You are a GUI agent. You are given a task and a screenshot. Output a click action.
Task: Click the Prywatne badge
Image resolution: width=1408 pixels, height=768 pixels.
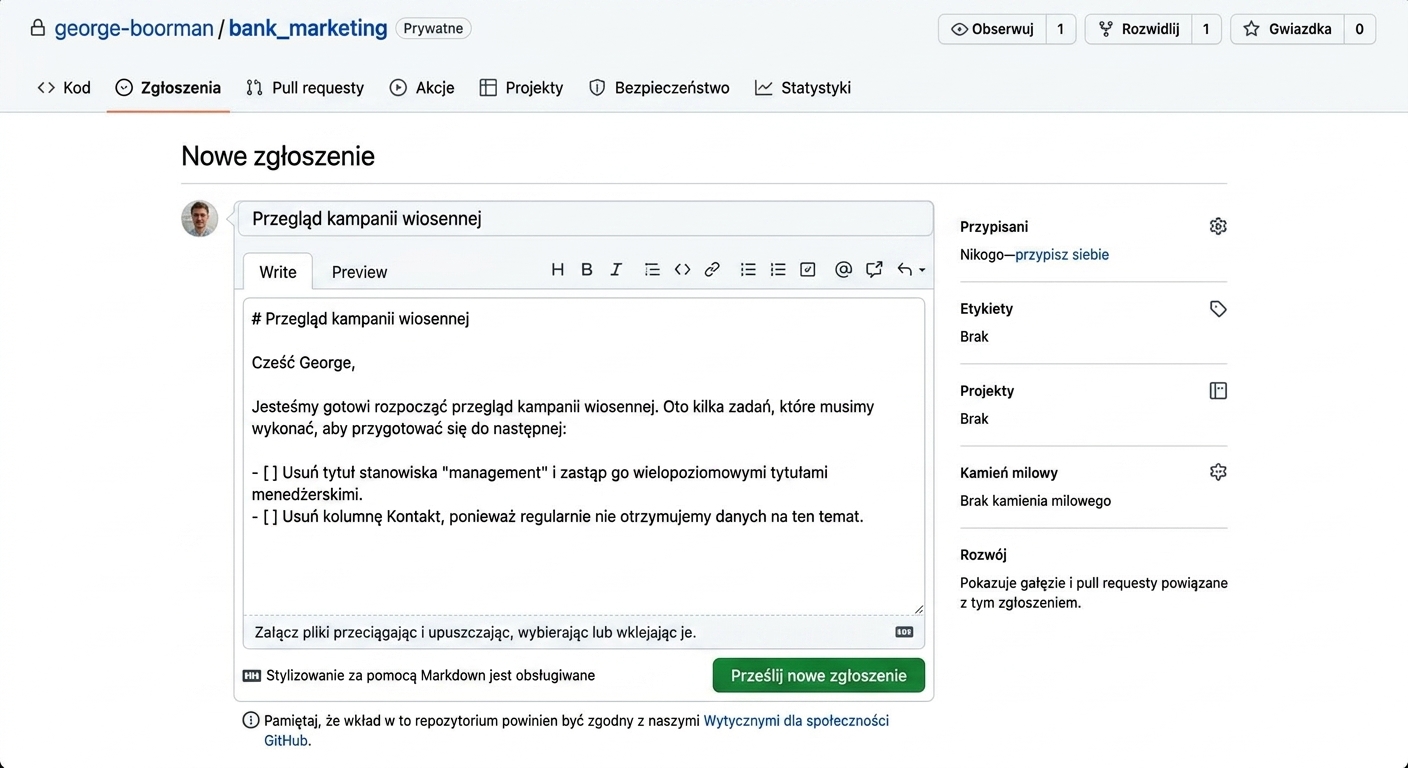[x=434, y=28]
